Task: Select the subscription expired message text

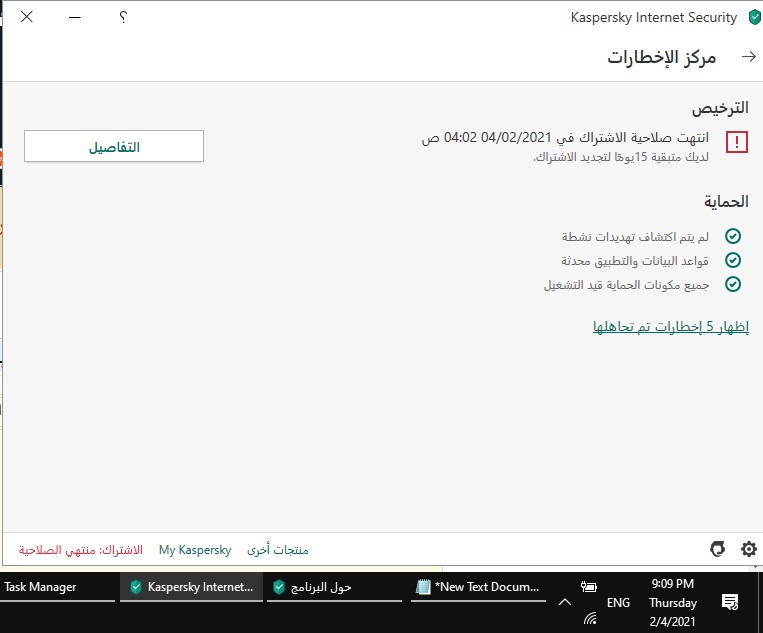Action: coord(565,138)
